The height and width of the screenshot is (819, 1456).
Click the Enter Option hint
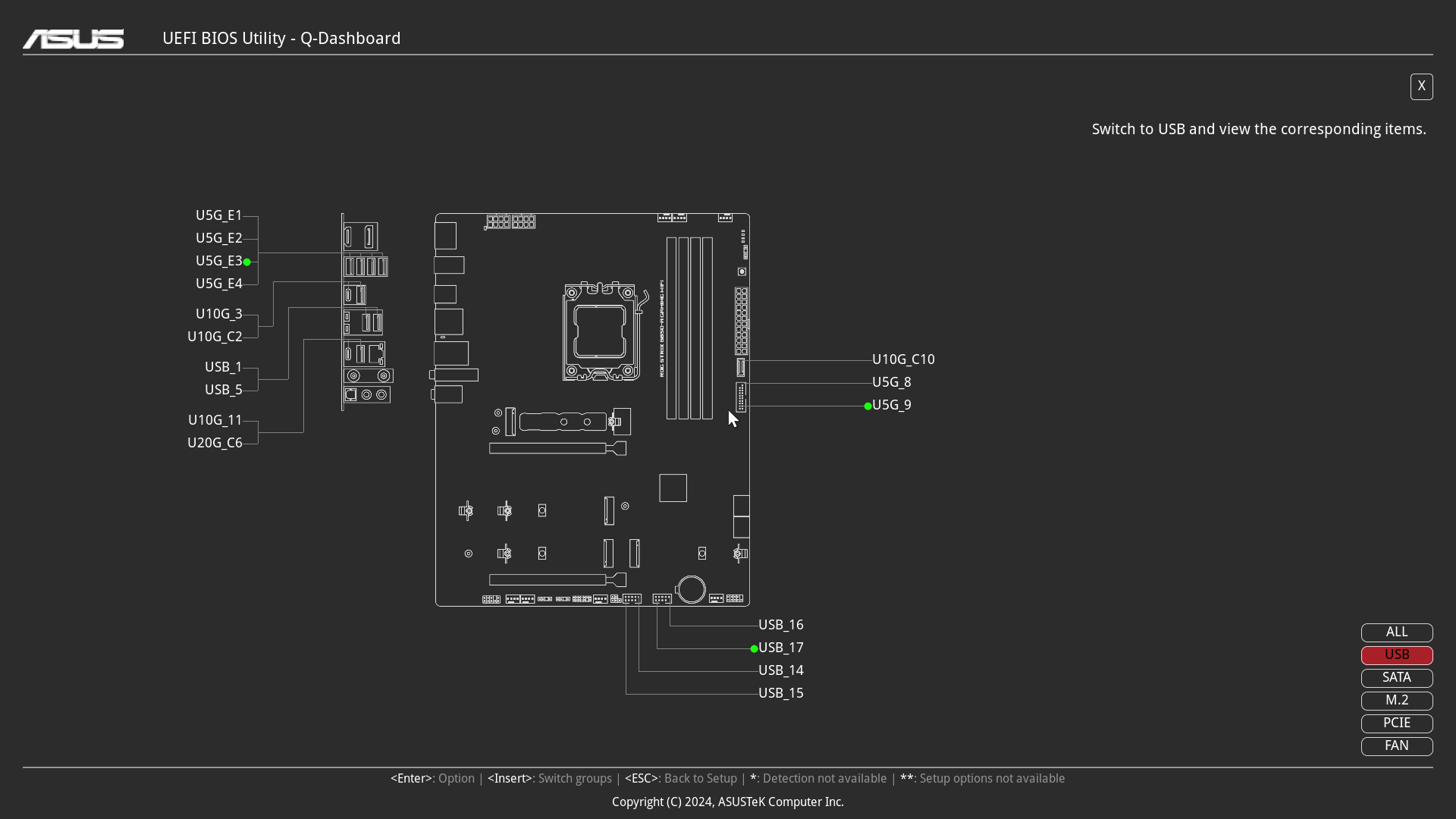(432, 779)
